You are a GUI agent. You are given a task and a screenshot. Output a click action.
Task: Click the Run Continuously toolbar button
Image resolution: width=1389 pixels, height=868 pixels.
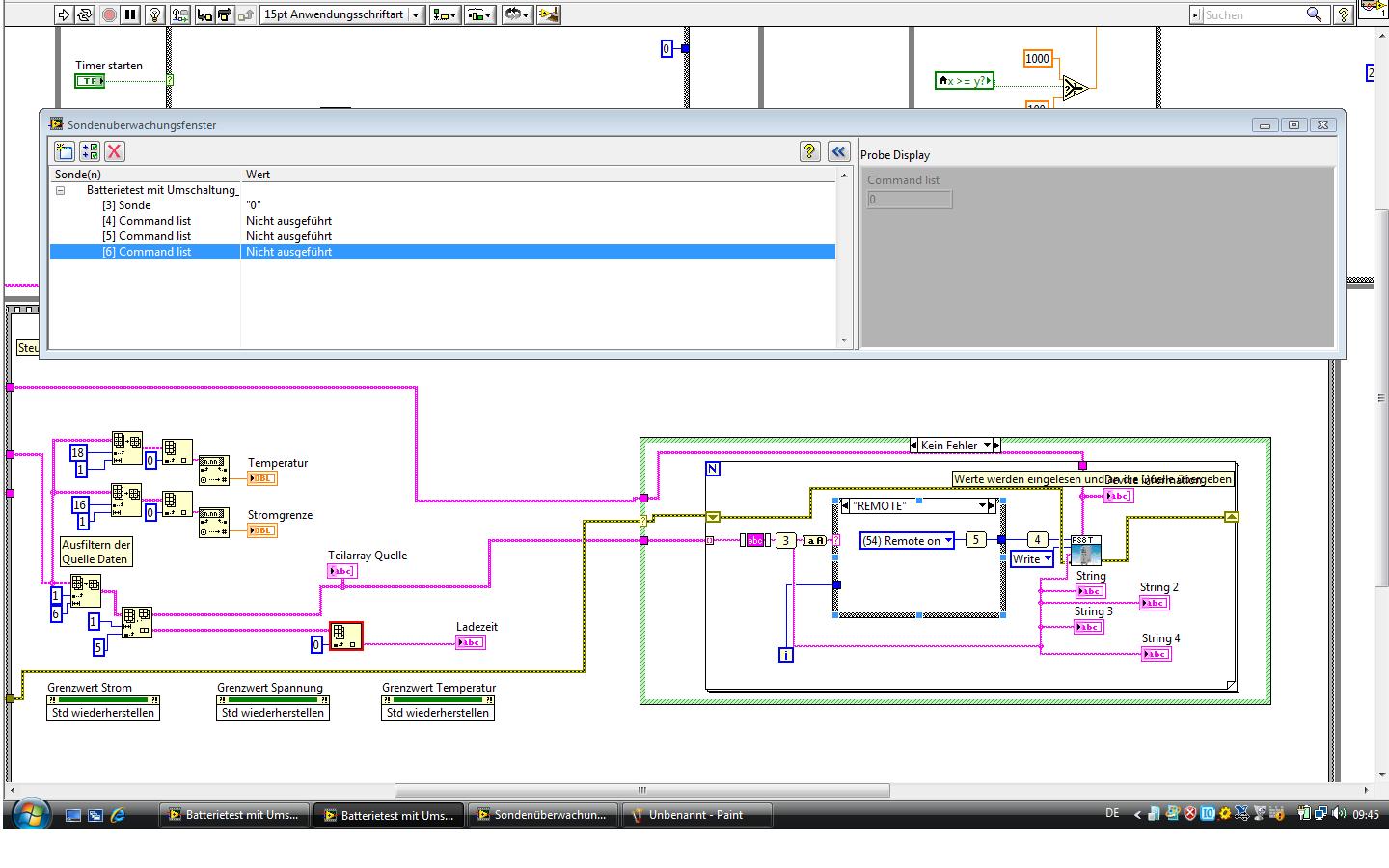tap(85, 14)
